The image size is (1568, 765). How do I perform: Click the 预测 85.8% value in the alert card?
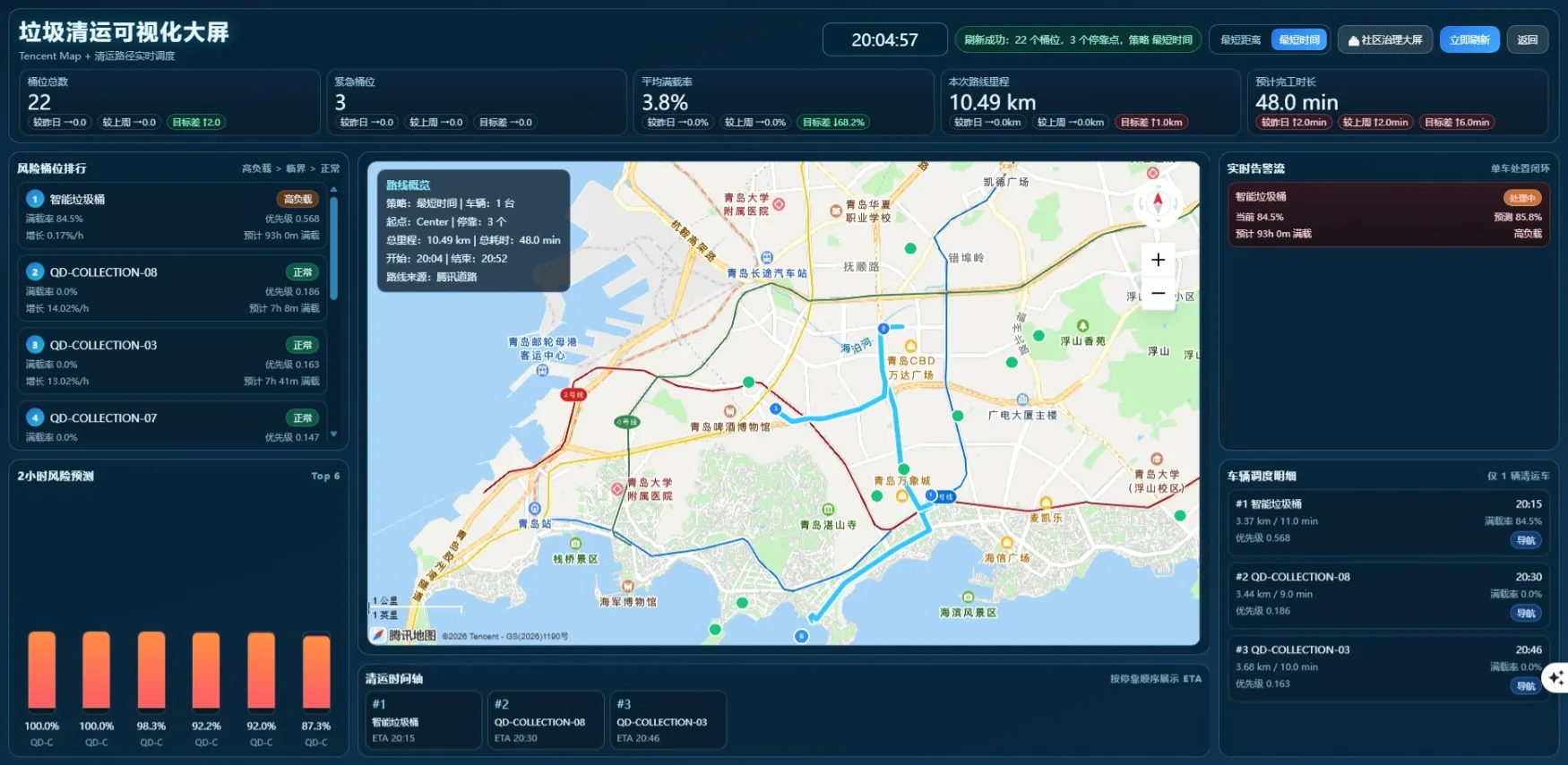click(1518, 217)
